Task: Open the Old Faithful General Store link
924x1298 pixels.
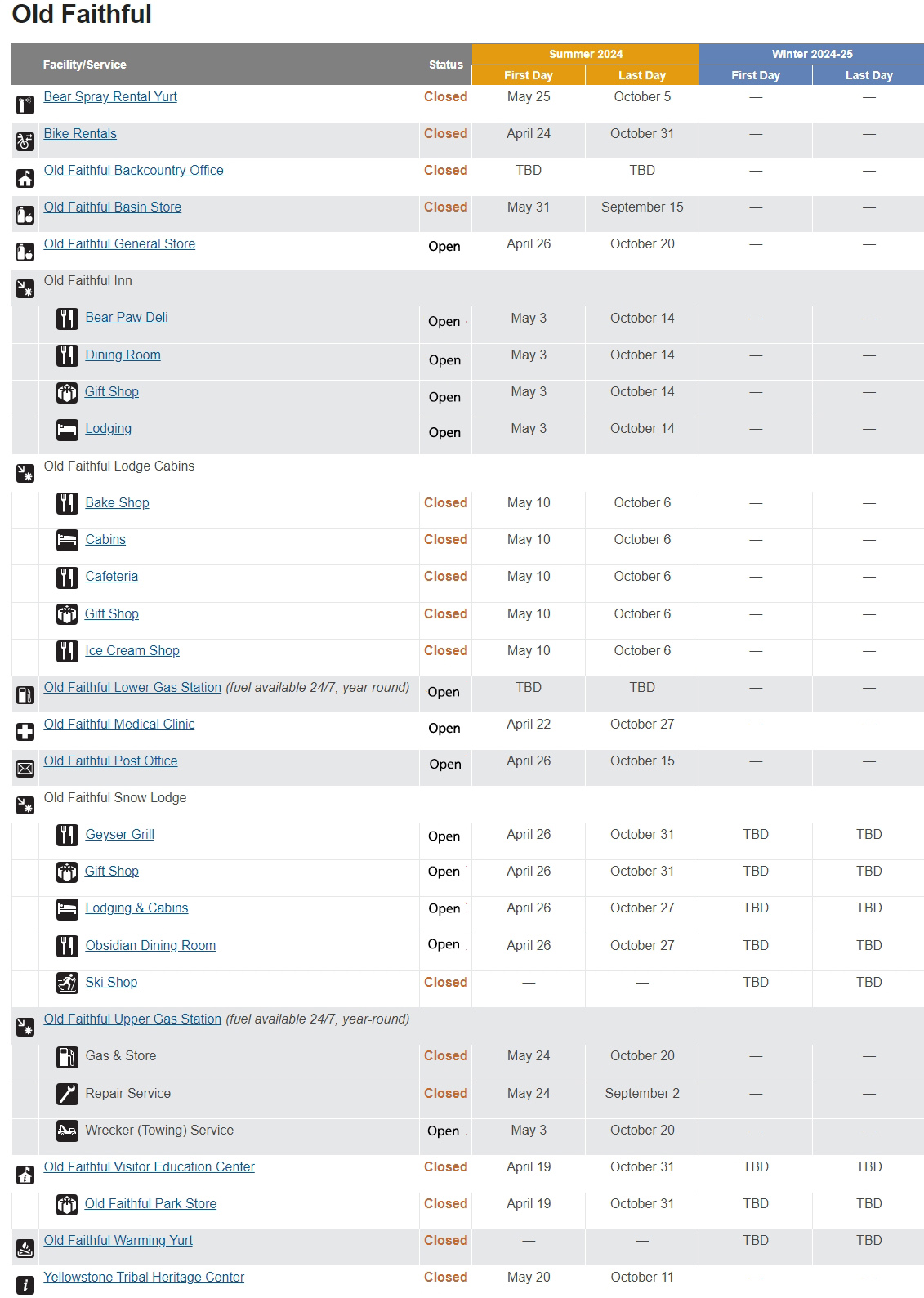Action: point(119,243)
